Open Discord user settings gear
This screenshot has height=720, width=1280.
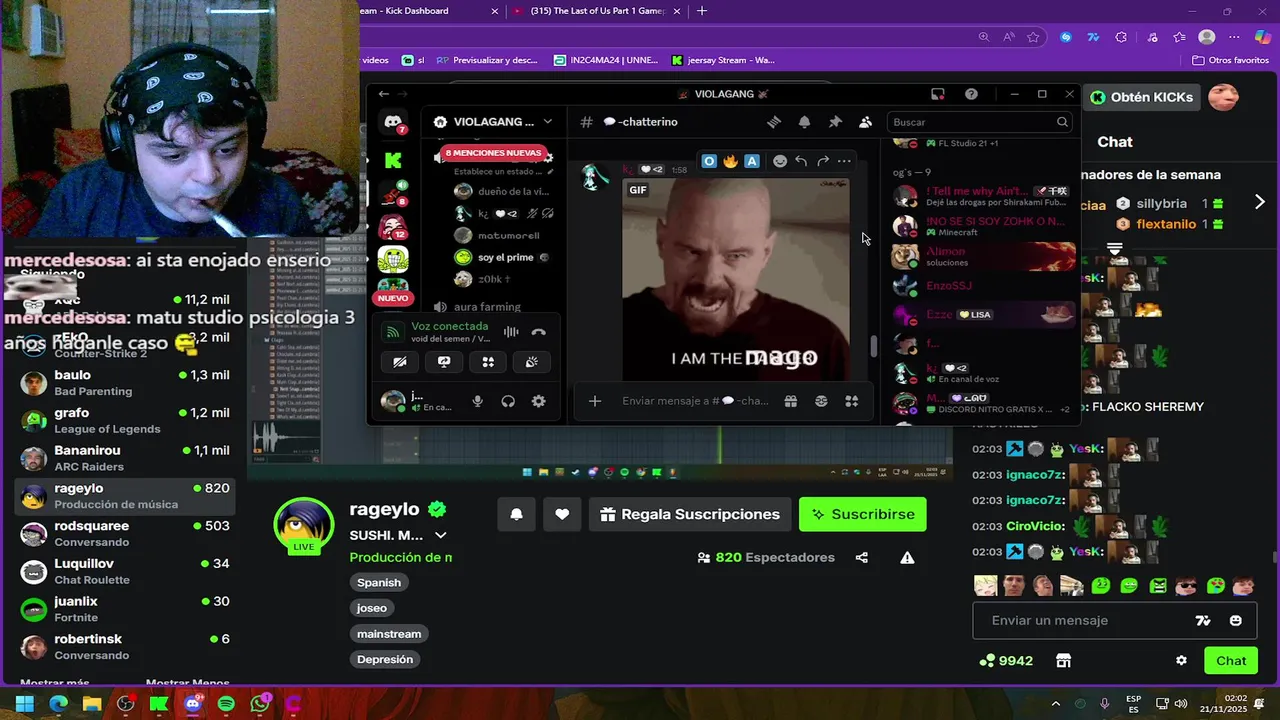click(538, 401)
